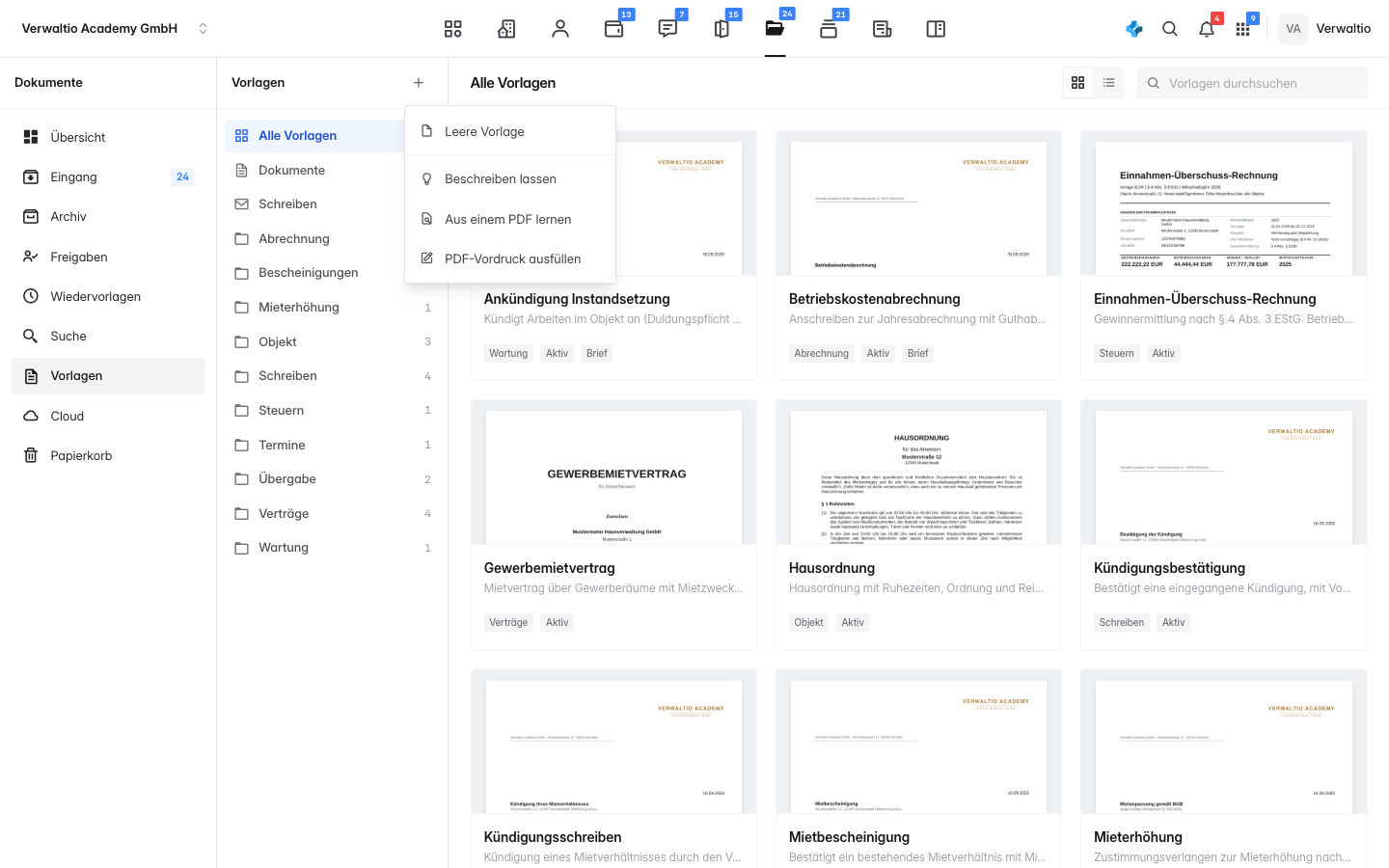Open the building icon in top navigation
The image size is (1389, 868).
point(506,29)
